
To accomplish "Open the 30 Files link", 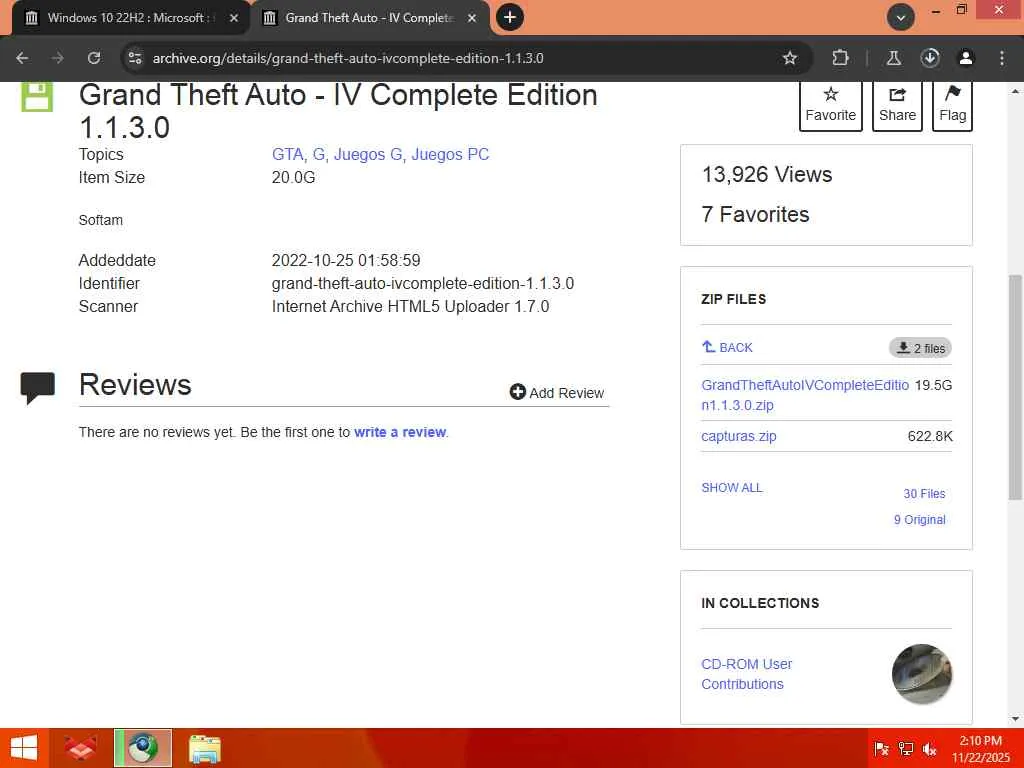I will tap(924, 494).
